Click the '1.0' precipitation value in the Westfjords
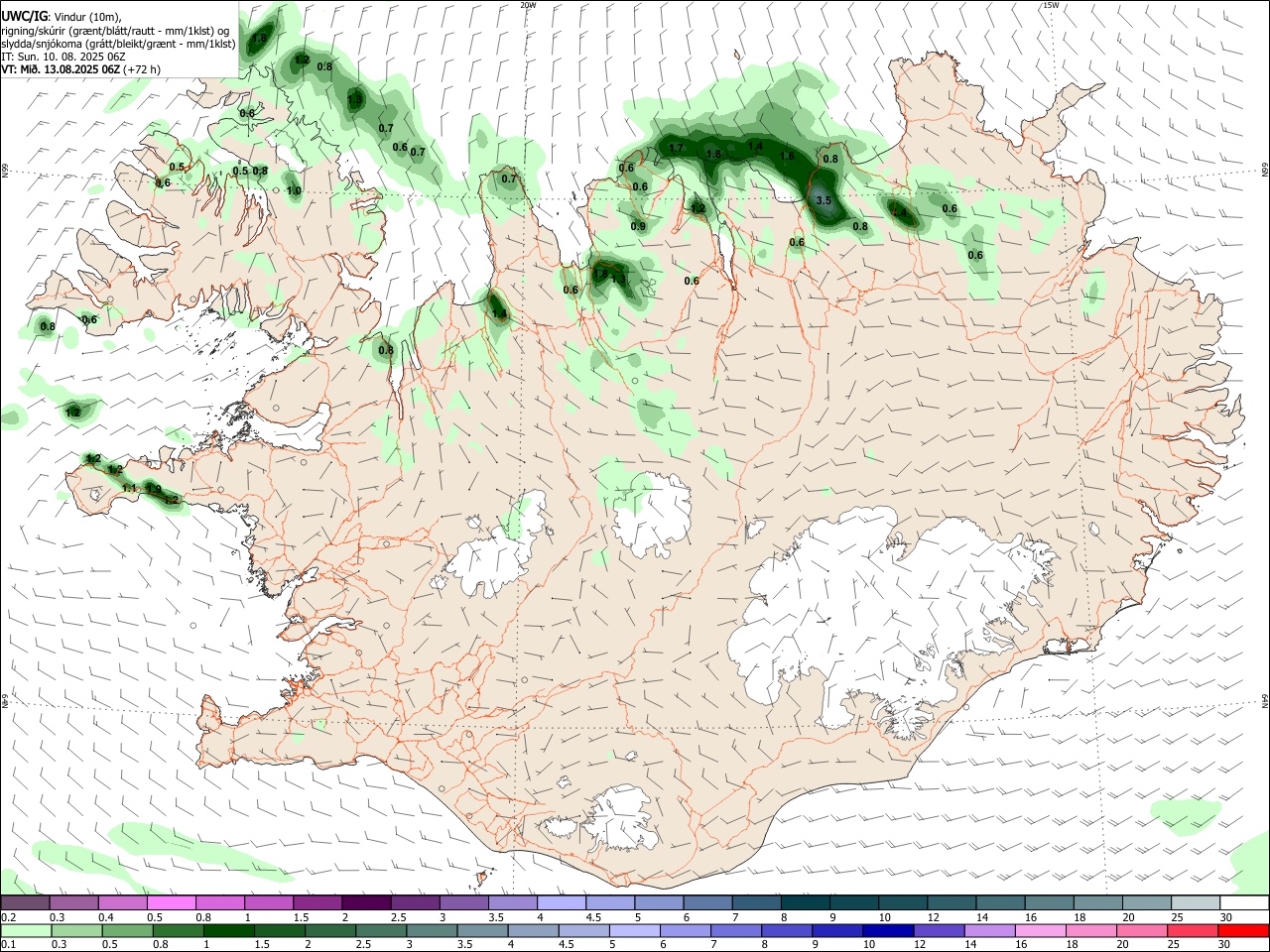Image resolution: width=1270 pixels, height=952 pixels. 294,190
